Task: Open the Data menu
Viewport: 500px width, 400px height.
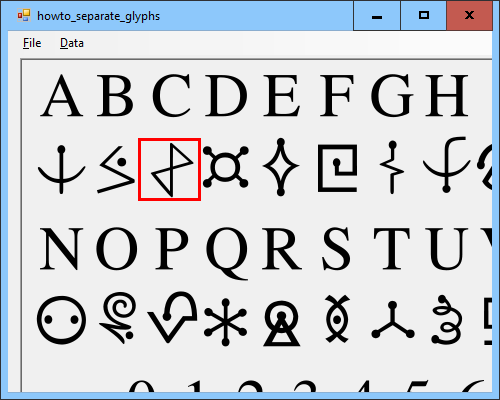Action: point(72,43)
